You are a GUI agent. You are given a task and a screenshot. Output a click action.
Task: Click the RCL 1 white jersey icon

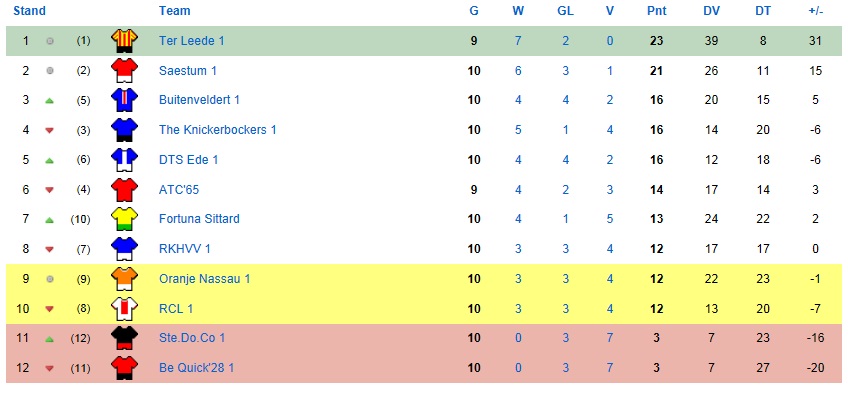pos(124,309)
